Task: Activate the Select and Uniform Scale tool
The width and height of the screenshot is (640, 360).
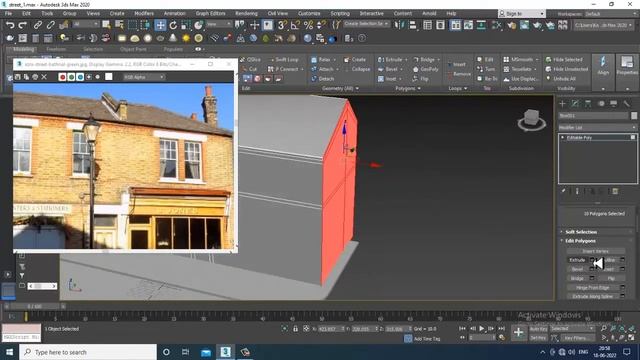Action: click(x=186, y=25)
